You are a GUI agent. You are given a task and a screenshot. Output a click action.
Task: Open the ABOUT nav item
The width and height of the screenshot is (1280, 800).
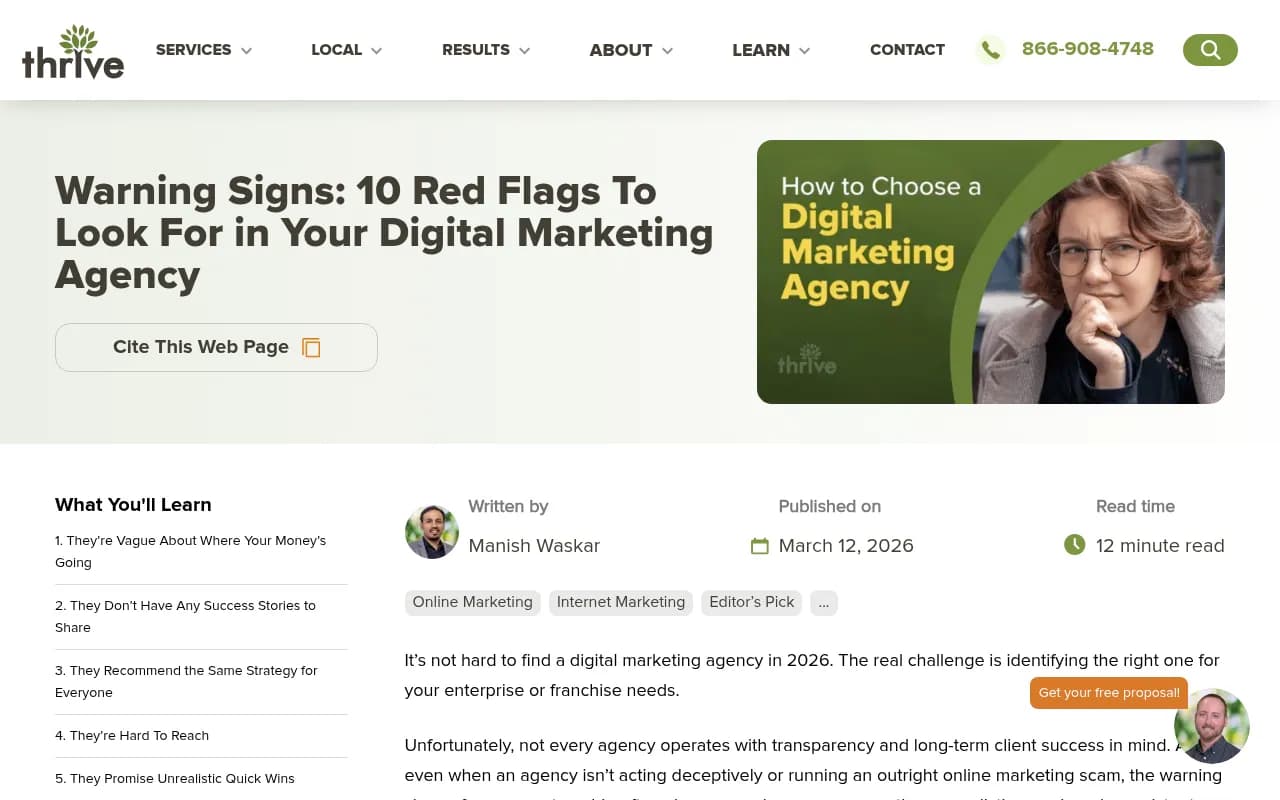[621, 50]
